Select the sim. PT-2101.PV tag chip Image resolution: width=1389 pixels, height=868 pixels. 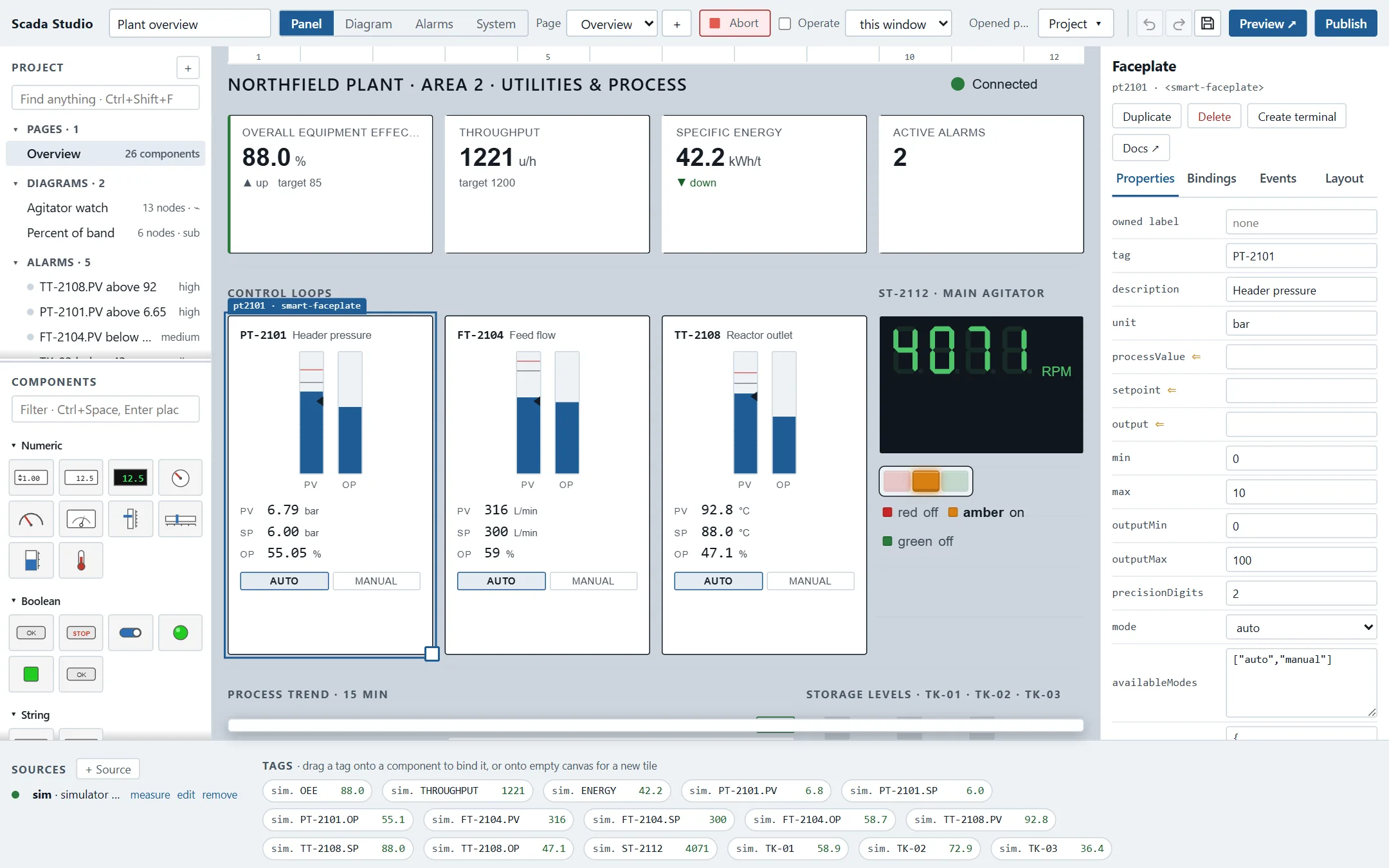(x=756, y=791)
